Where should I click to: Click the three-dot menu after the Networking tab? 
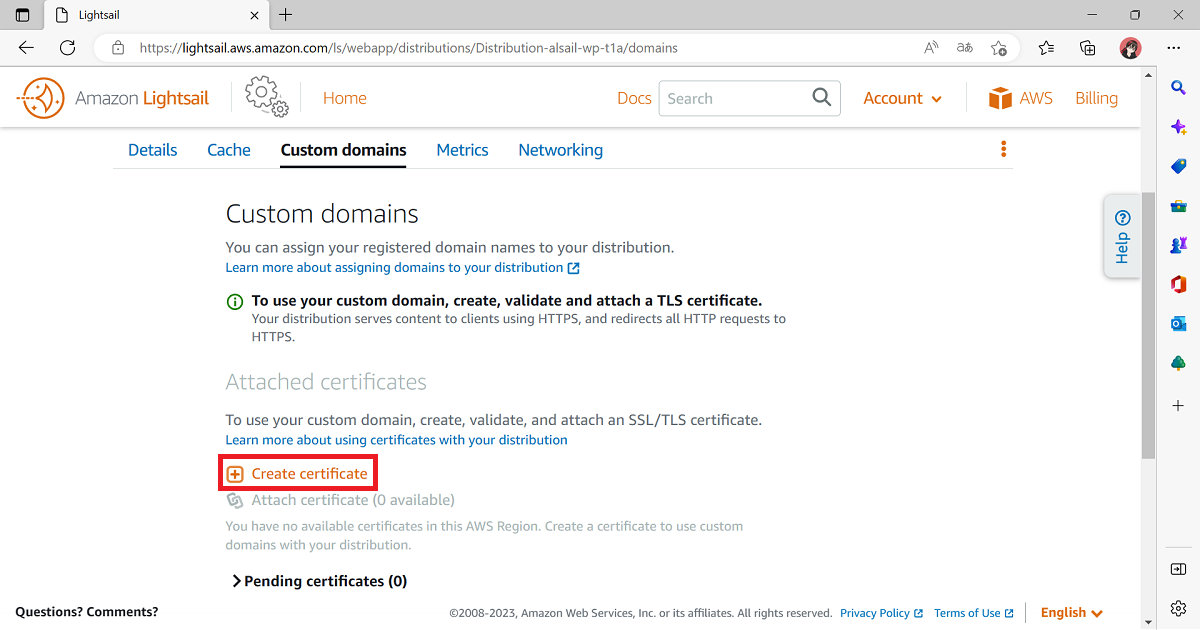coord(1003,148)
